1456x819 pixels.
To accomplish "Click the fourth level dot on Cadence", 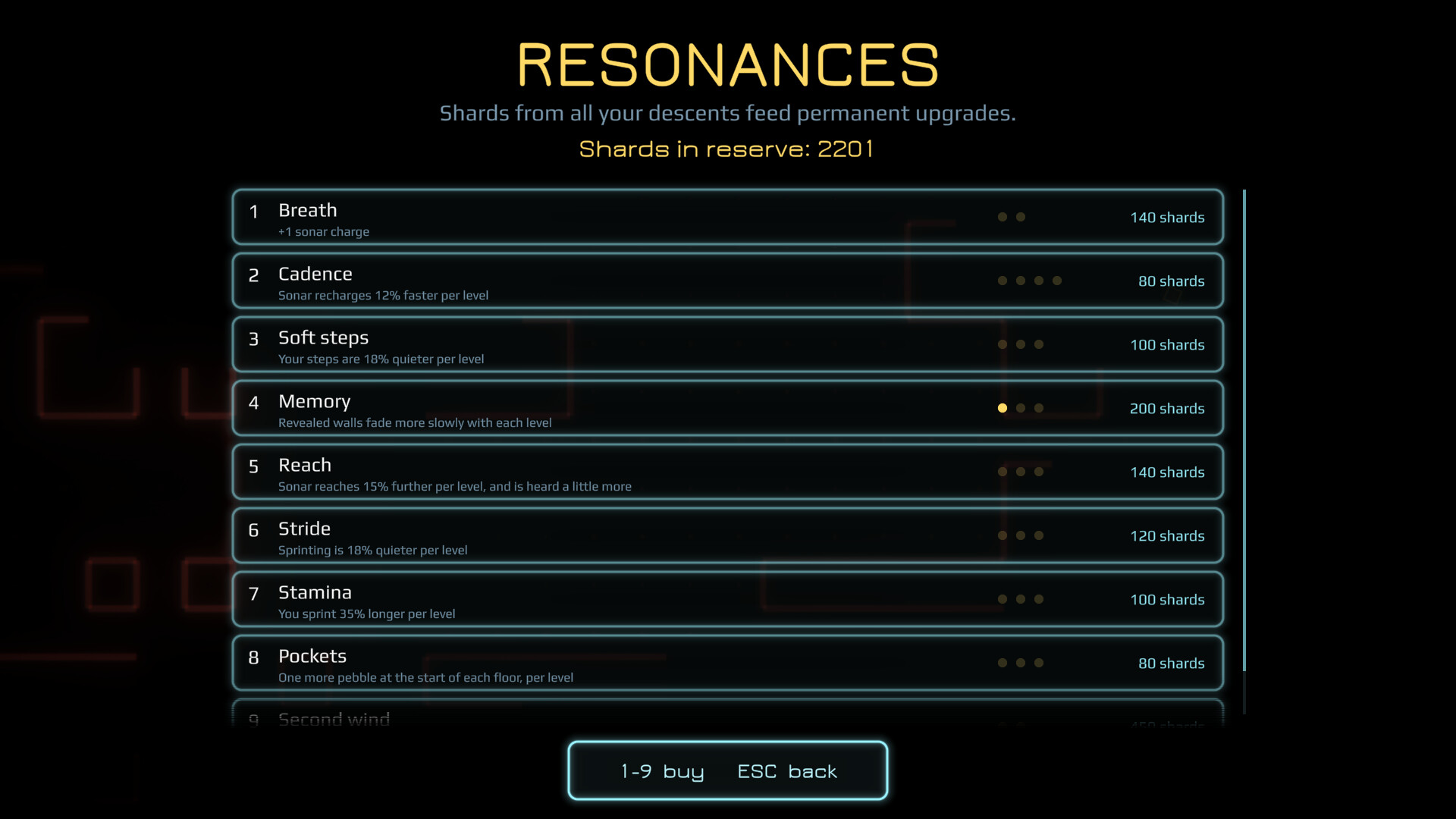I will tap(1057, 281).
